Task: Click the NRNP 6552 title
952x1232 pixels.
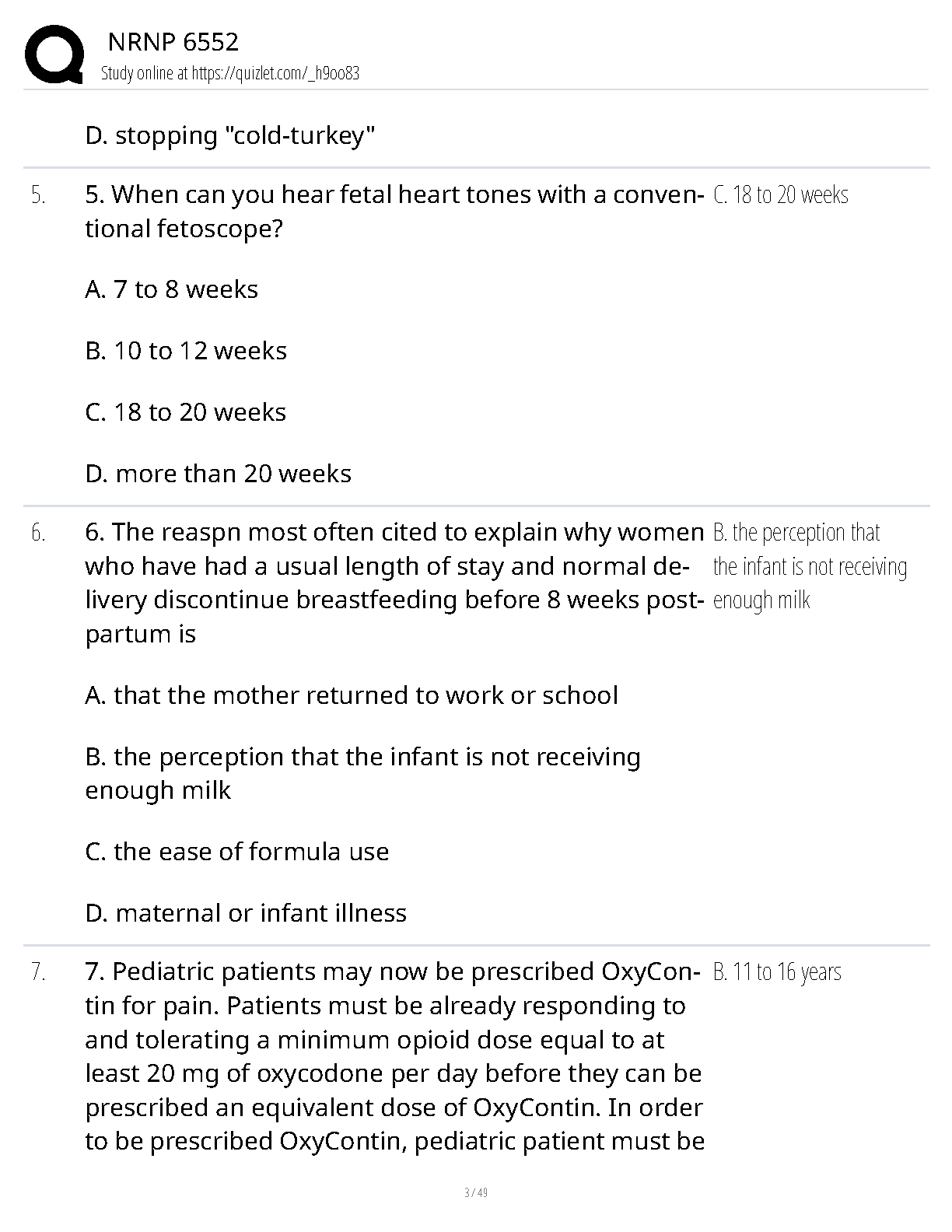Action: [173, 41]
